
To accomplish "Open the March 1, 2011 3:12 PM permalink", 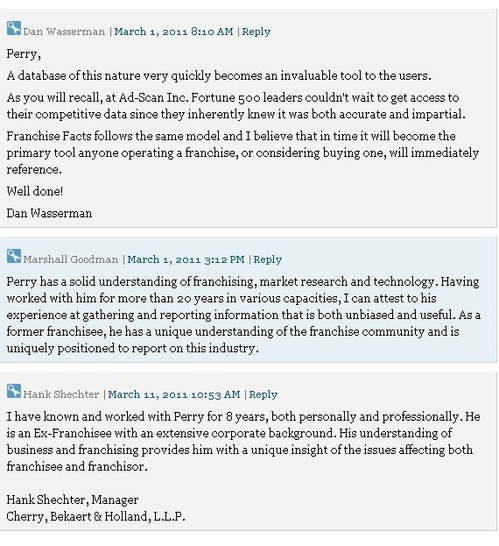I will tap(186, 259).
